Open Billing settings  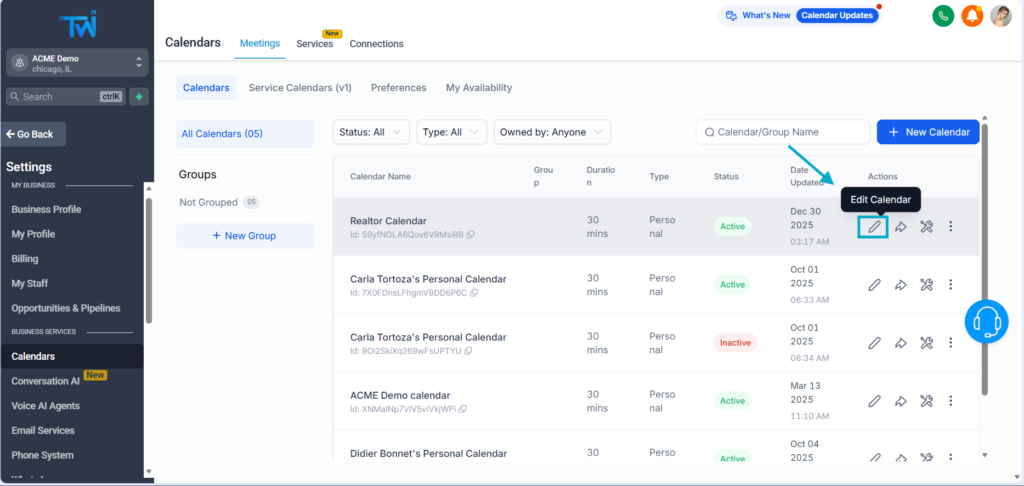(x=25, y=259)
